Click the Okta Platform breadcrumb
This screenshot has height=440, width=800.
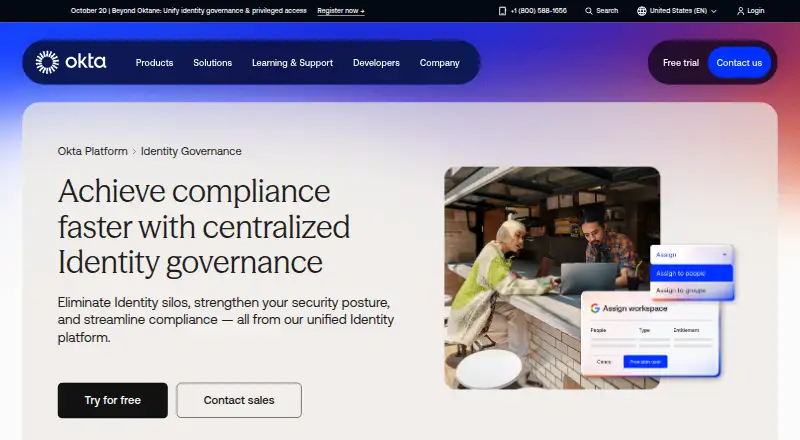pyautogui.click(x=92, y=151)
